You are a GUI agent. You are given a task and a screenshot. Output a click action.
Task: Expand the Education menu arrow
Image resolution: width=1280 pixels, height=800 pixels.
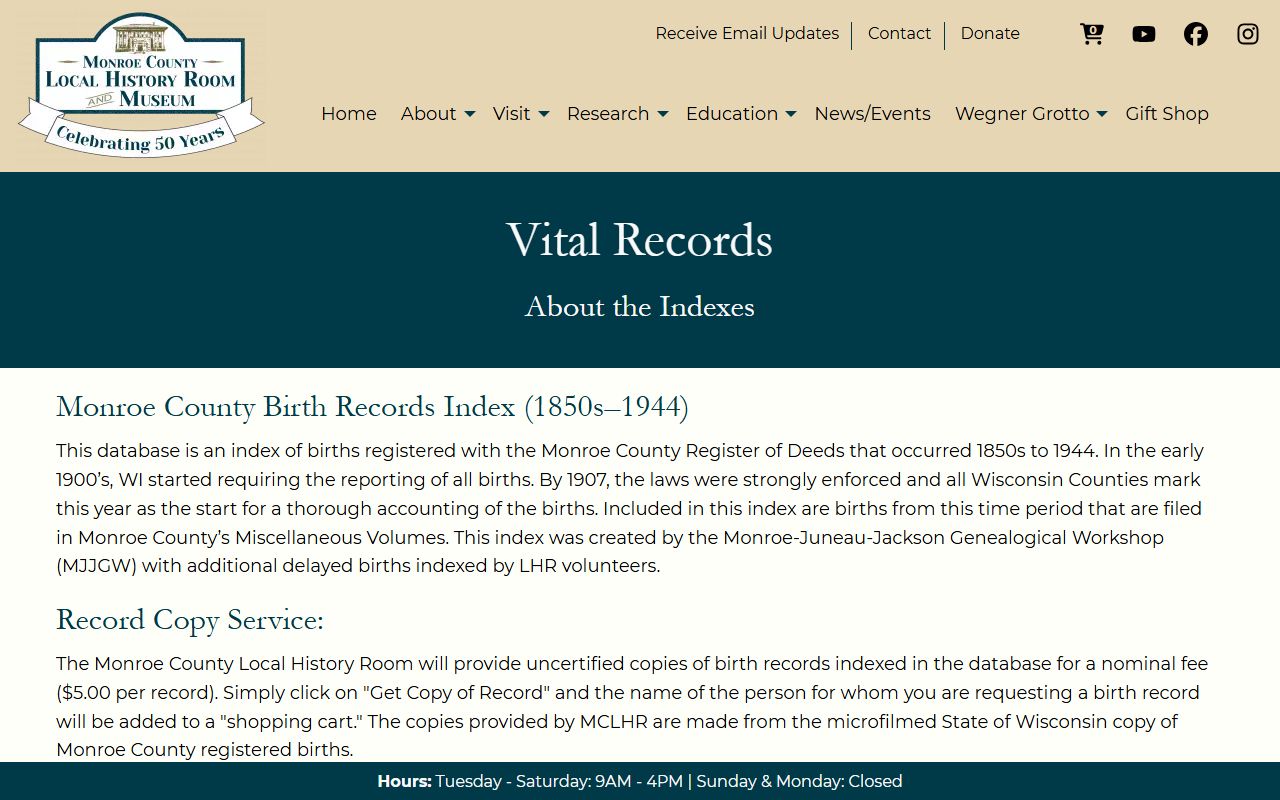pyautogui.click(x=790, y=114)
